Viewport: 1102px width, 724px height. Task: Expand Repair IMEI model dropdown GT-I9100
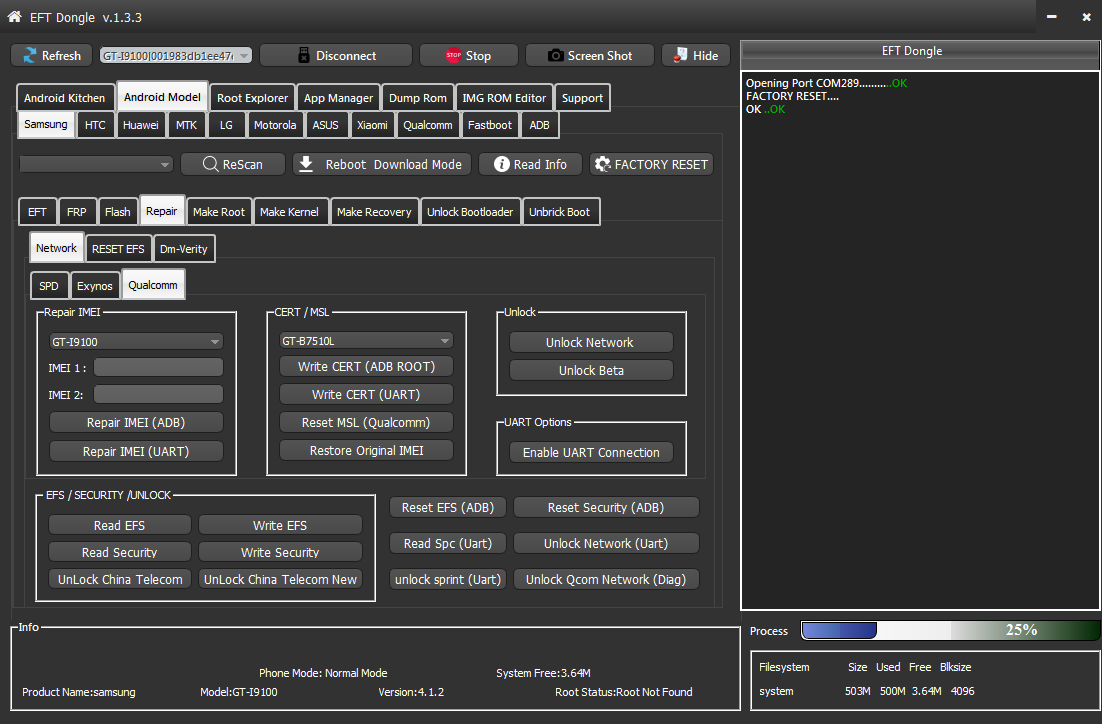(136, 342)
